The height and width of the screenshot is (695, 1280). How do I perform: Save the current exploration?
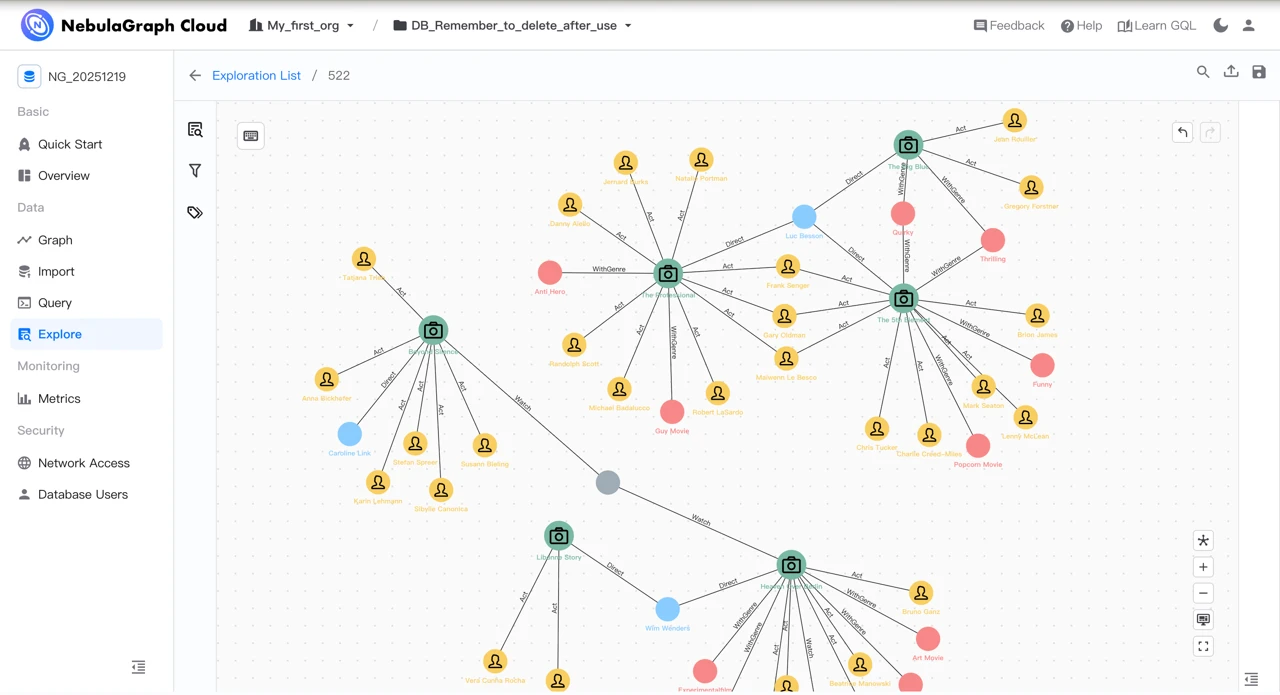pos(1258,72)
